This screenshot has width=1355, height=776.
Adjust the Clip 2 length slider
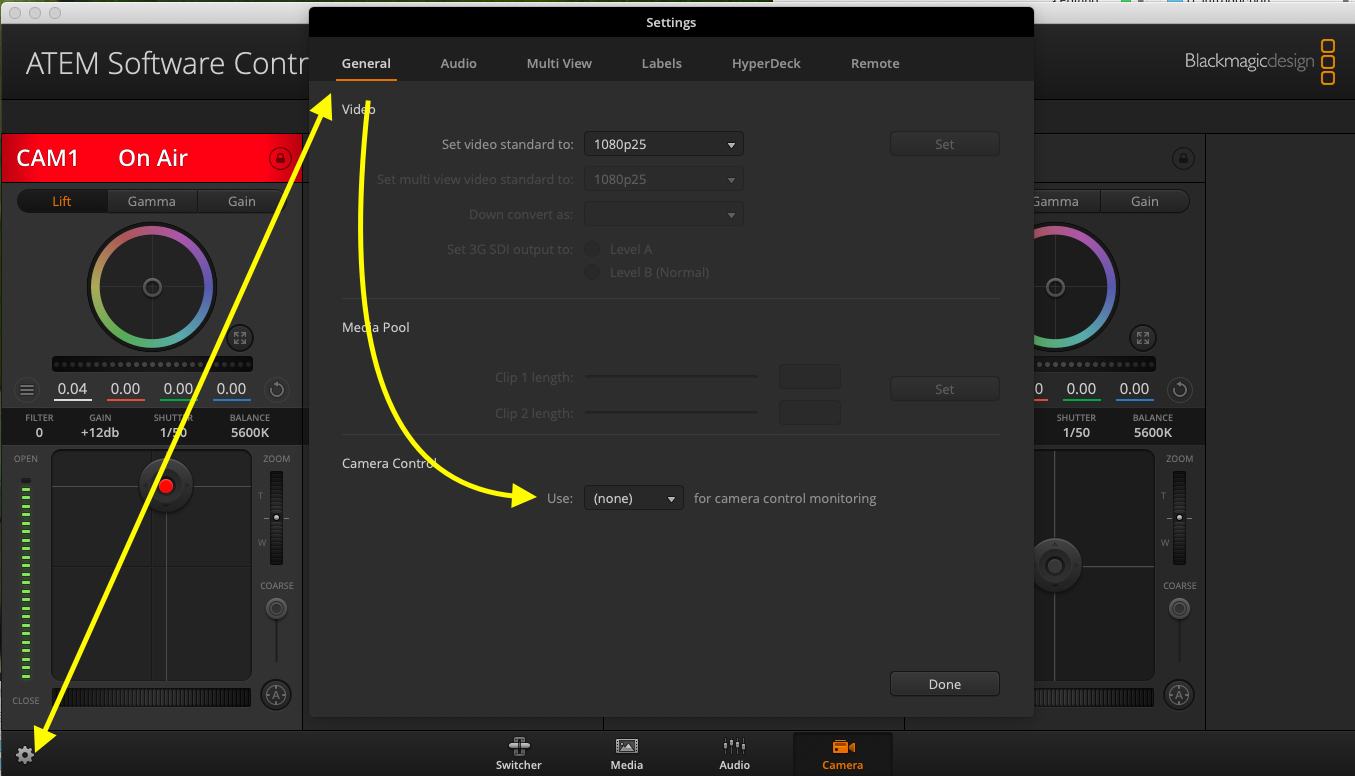click(x=671, y=412)
